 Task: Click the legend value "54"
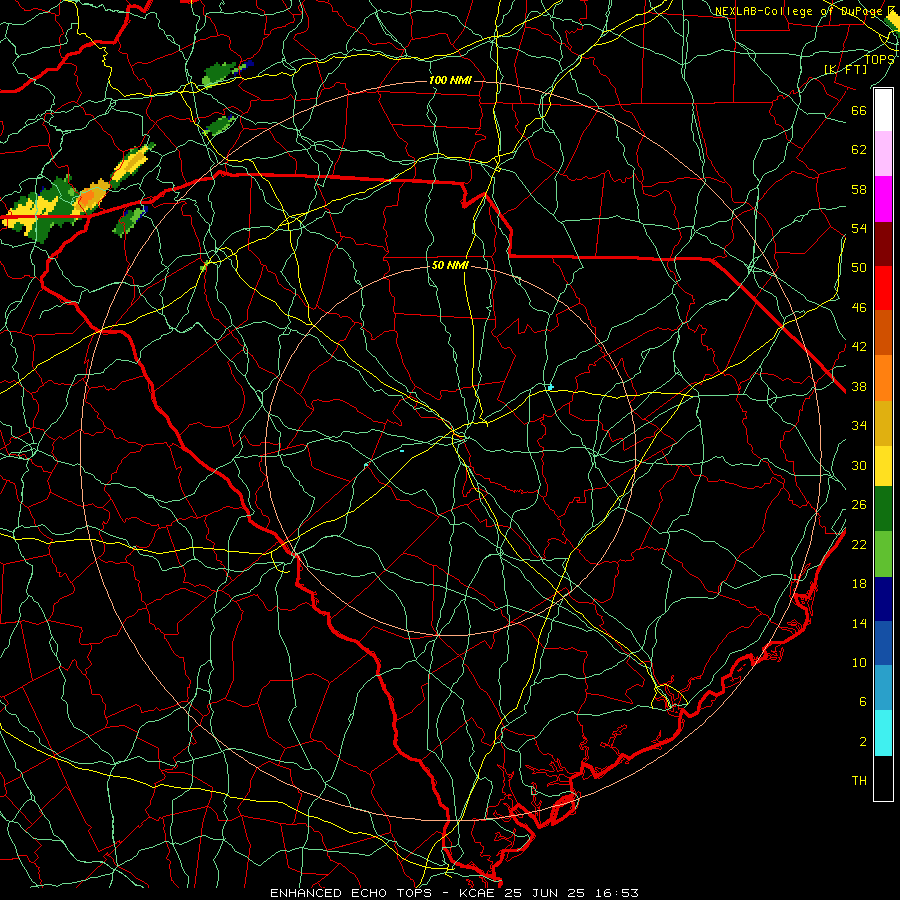coord(859,228)
